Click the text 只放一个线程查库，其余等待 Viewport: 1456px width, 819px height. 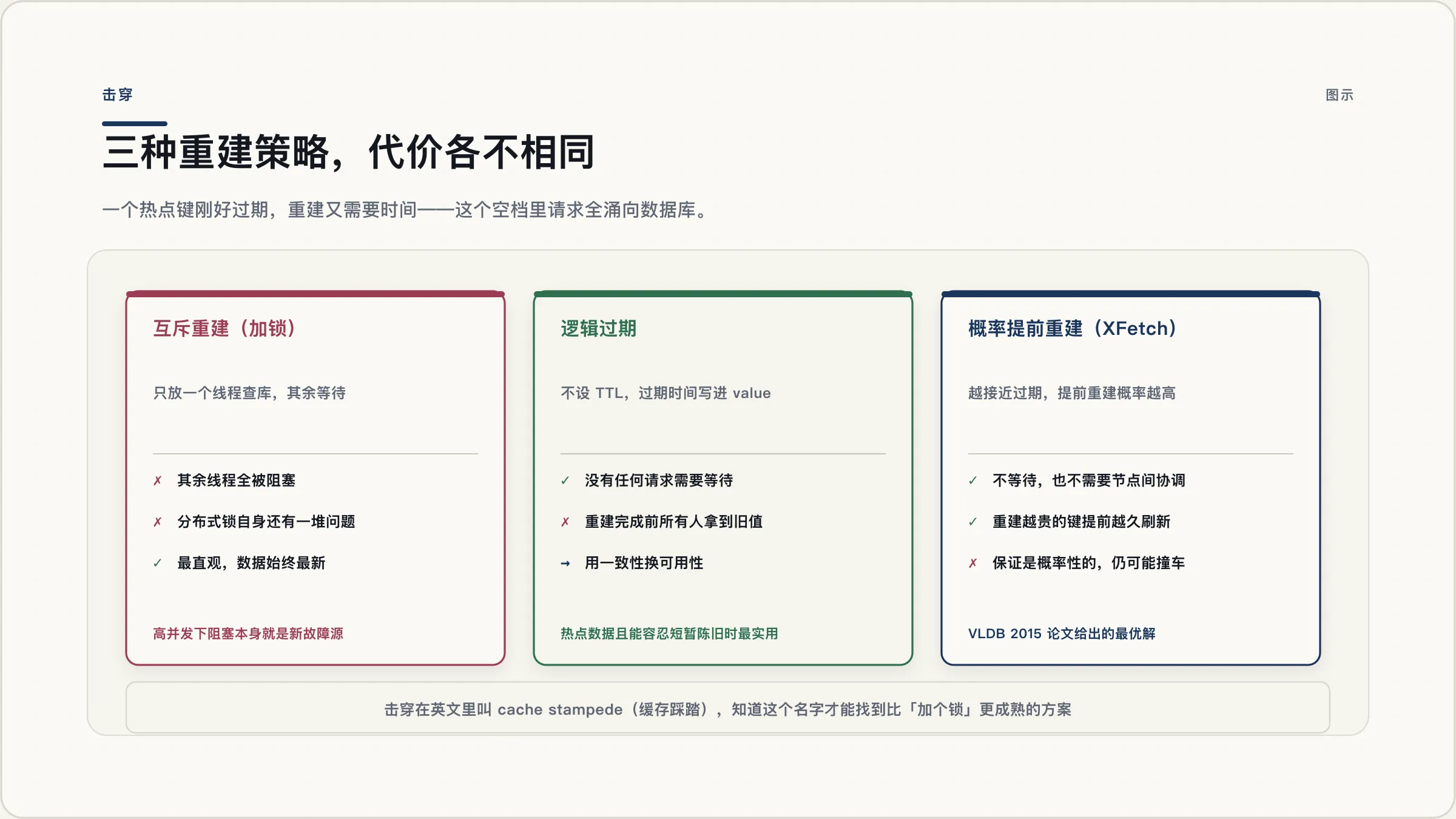click(x=249, y=393)
